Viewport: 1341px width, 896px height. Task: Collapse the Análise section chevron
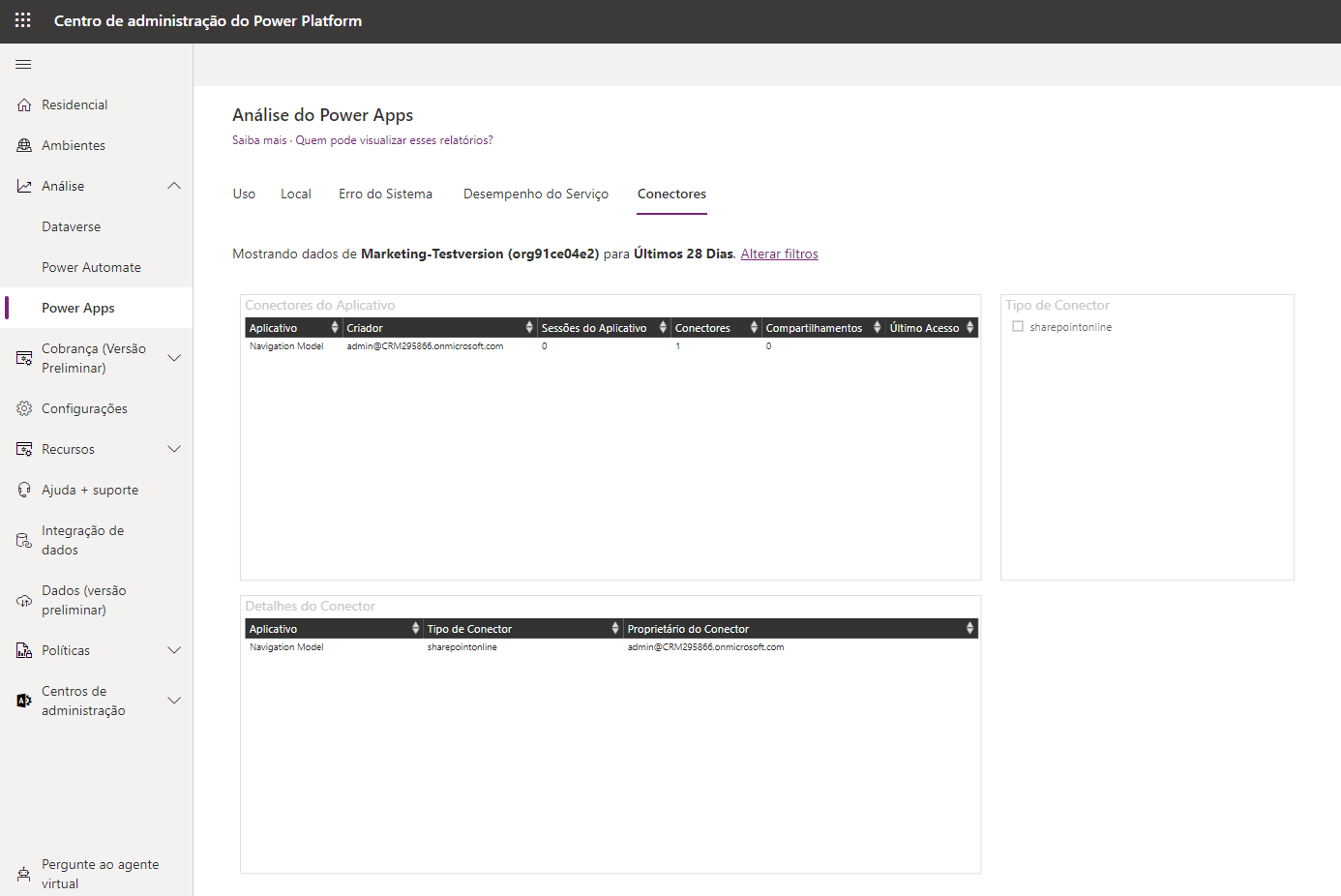[x=174, y=186]
